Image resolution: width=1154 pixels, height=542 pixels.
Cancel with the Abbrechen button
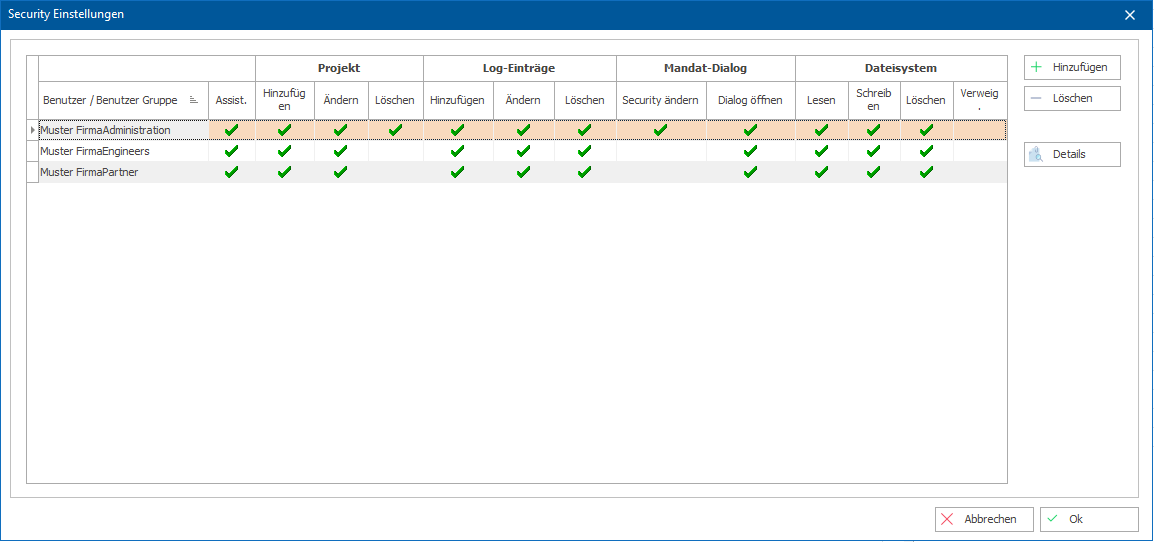[984, 519]
